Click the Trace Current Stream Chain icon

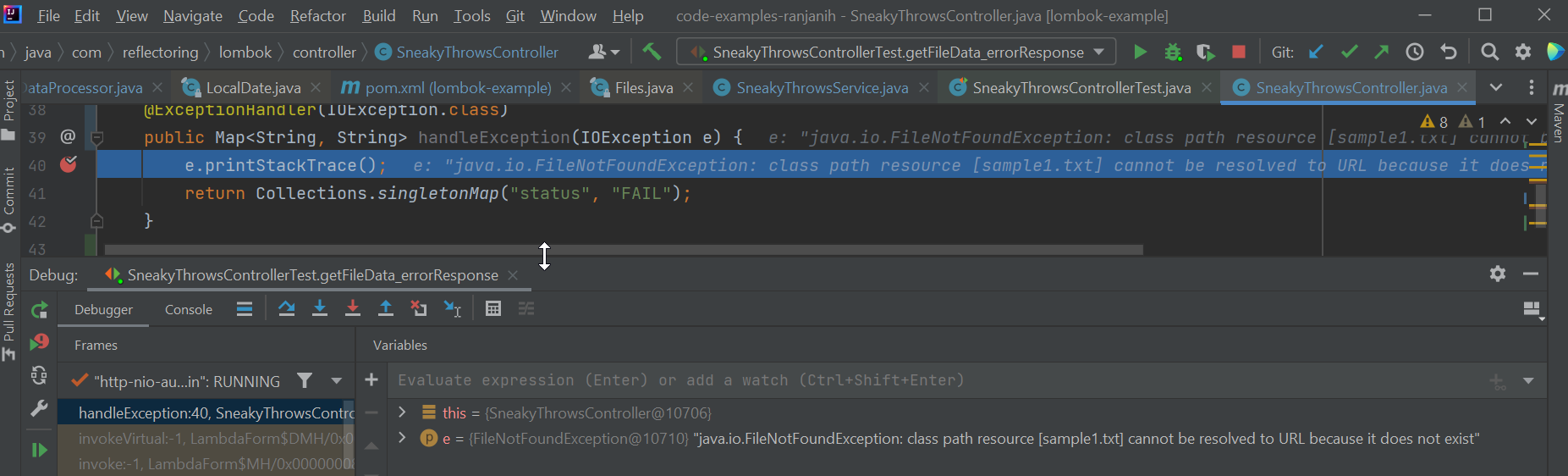pos(526,309)
